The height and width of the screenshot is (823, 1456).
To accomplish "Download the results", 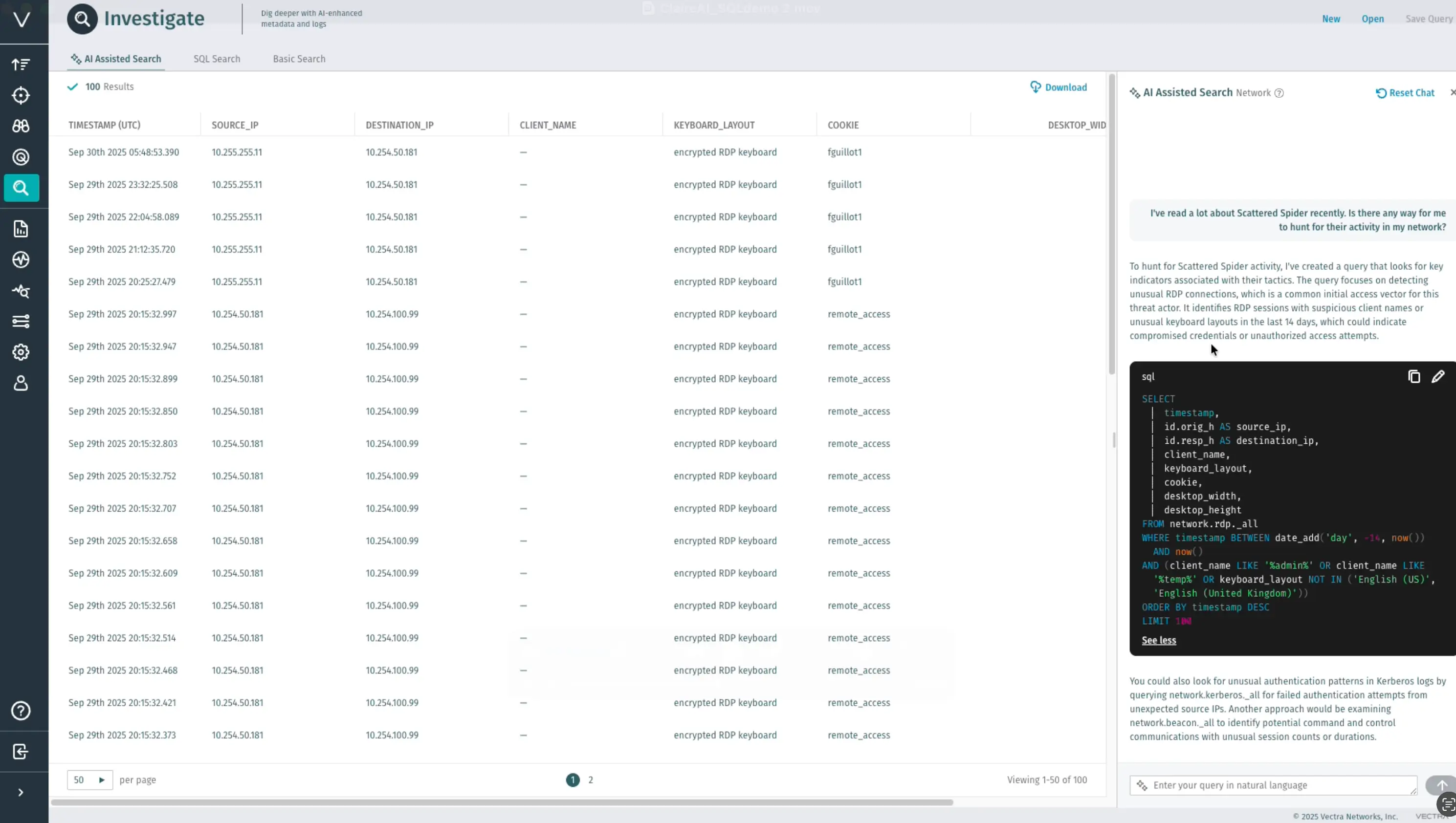I will 1058,87.
